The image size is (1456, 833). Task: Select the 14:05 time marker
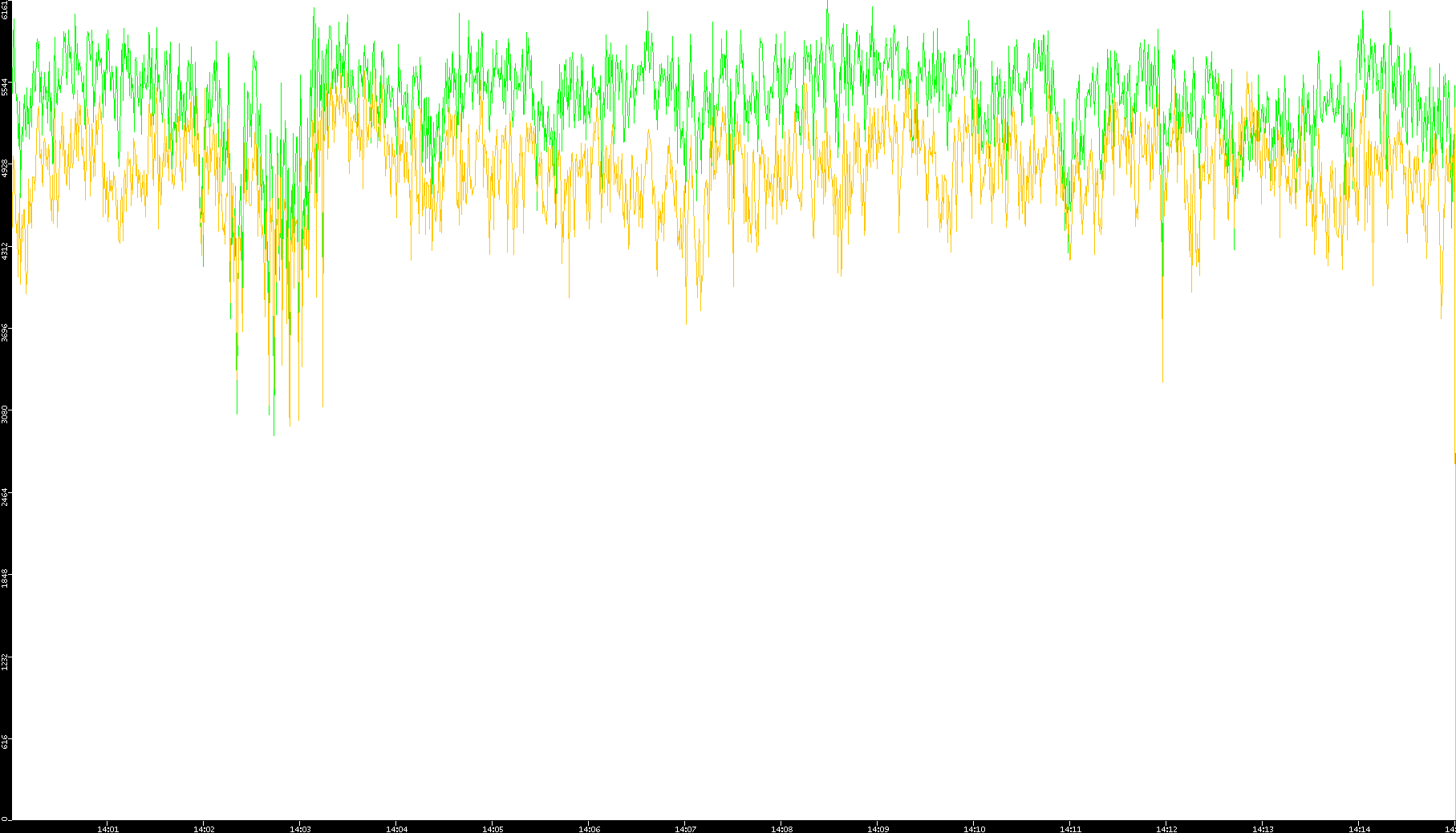pyautogui.click(x=493, y=829)
